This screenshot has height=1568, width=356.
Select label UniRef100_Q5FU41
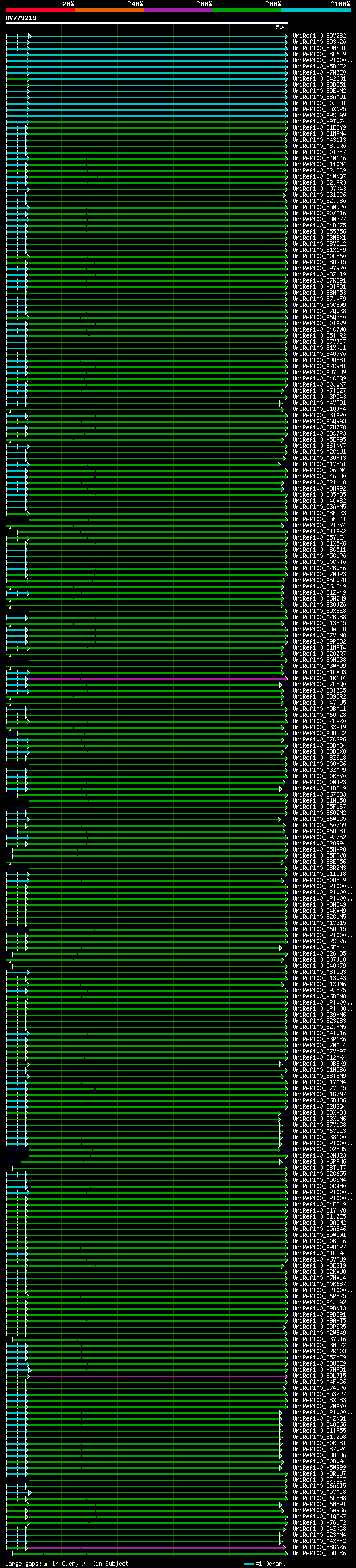pyautogui.click(x=319, y=519)
